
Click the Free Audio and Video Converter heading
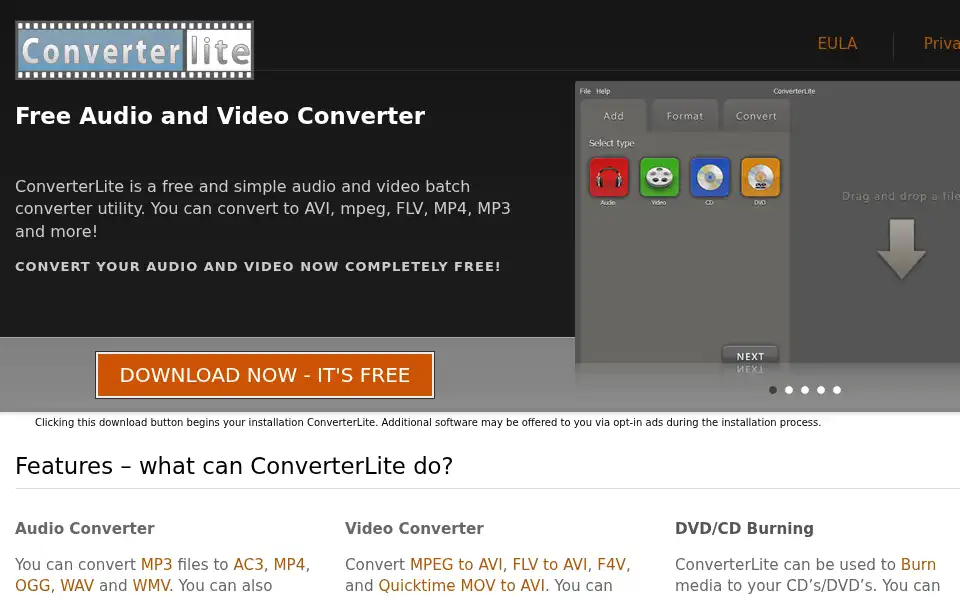point(220,116)
